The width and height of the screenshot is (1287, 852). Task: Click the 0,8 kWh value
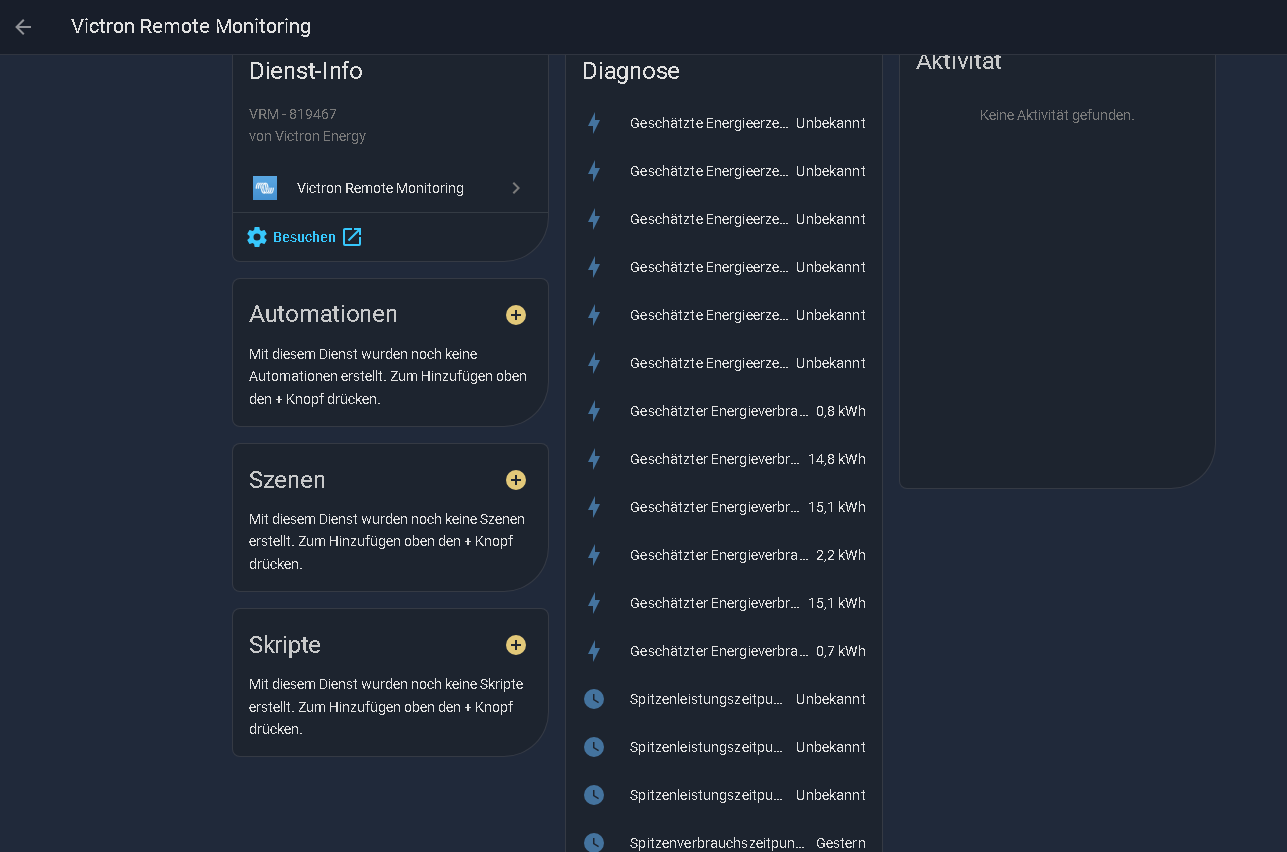pyautogui.click(x=840, y=411)
